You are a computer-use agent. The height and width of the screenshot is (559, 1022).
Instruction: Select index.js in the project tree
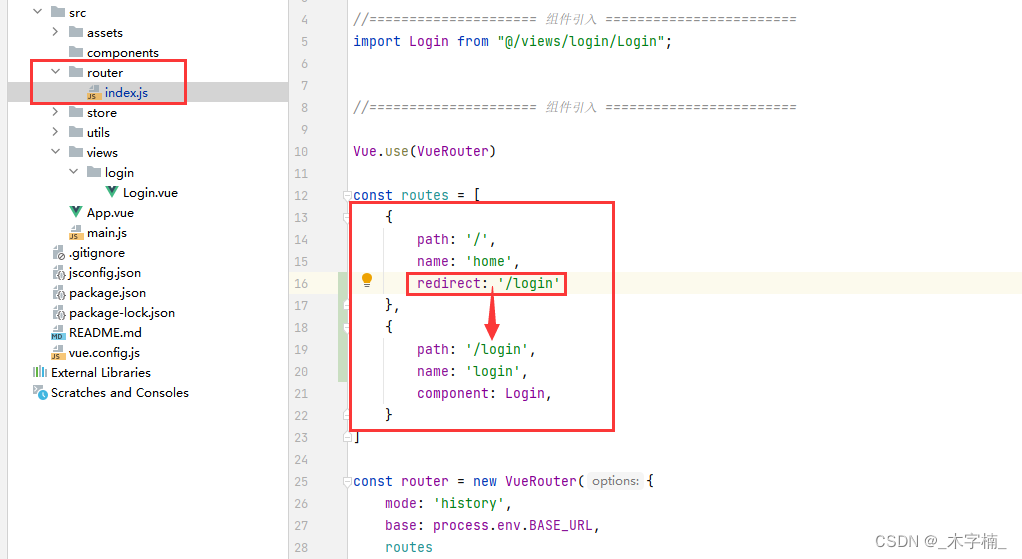pos(126,93)
